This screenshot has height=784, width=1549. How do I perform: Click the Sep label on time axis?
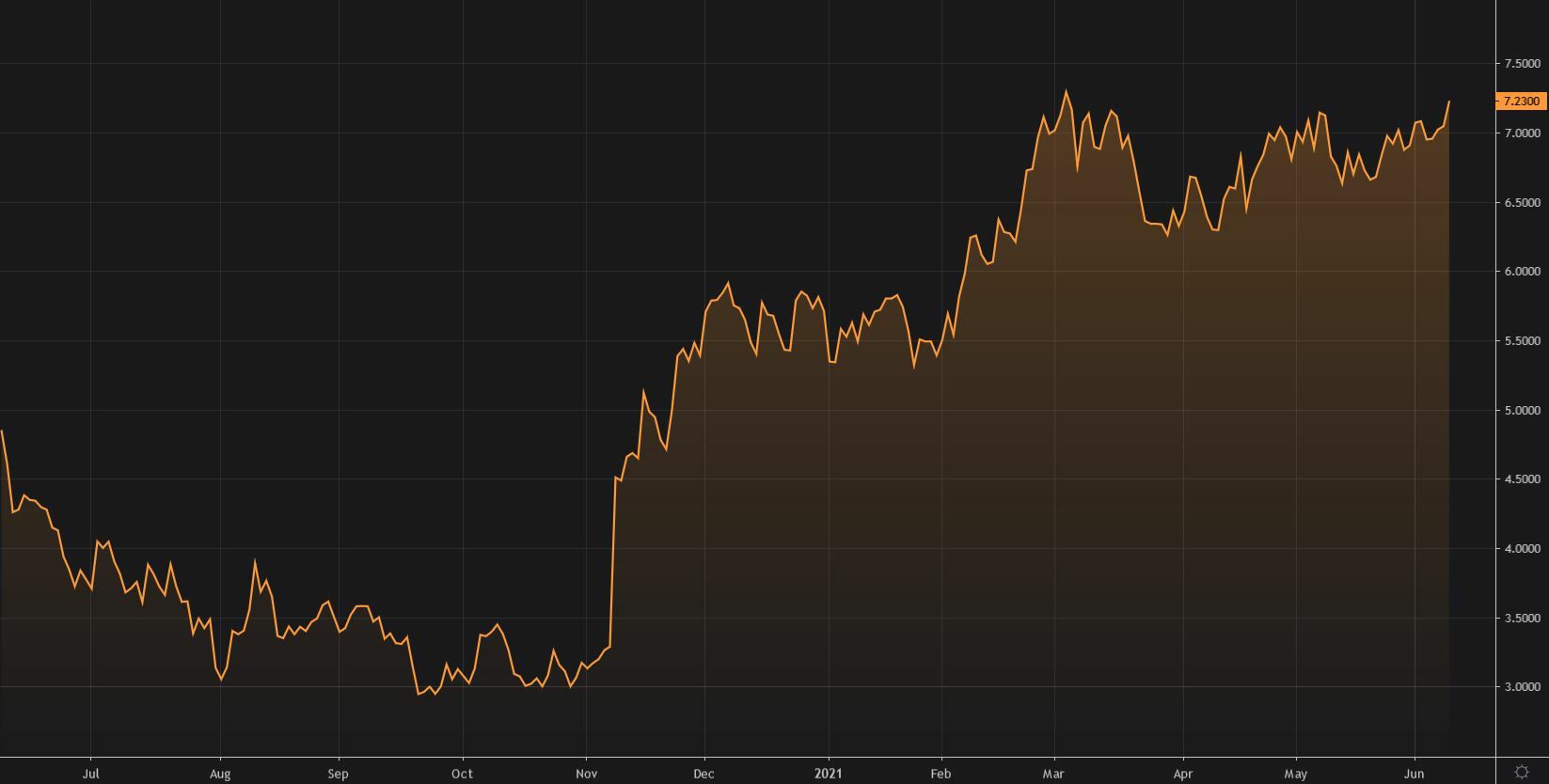pyautogui.click(x=338, y=774)
